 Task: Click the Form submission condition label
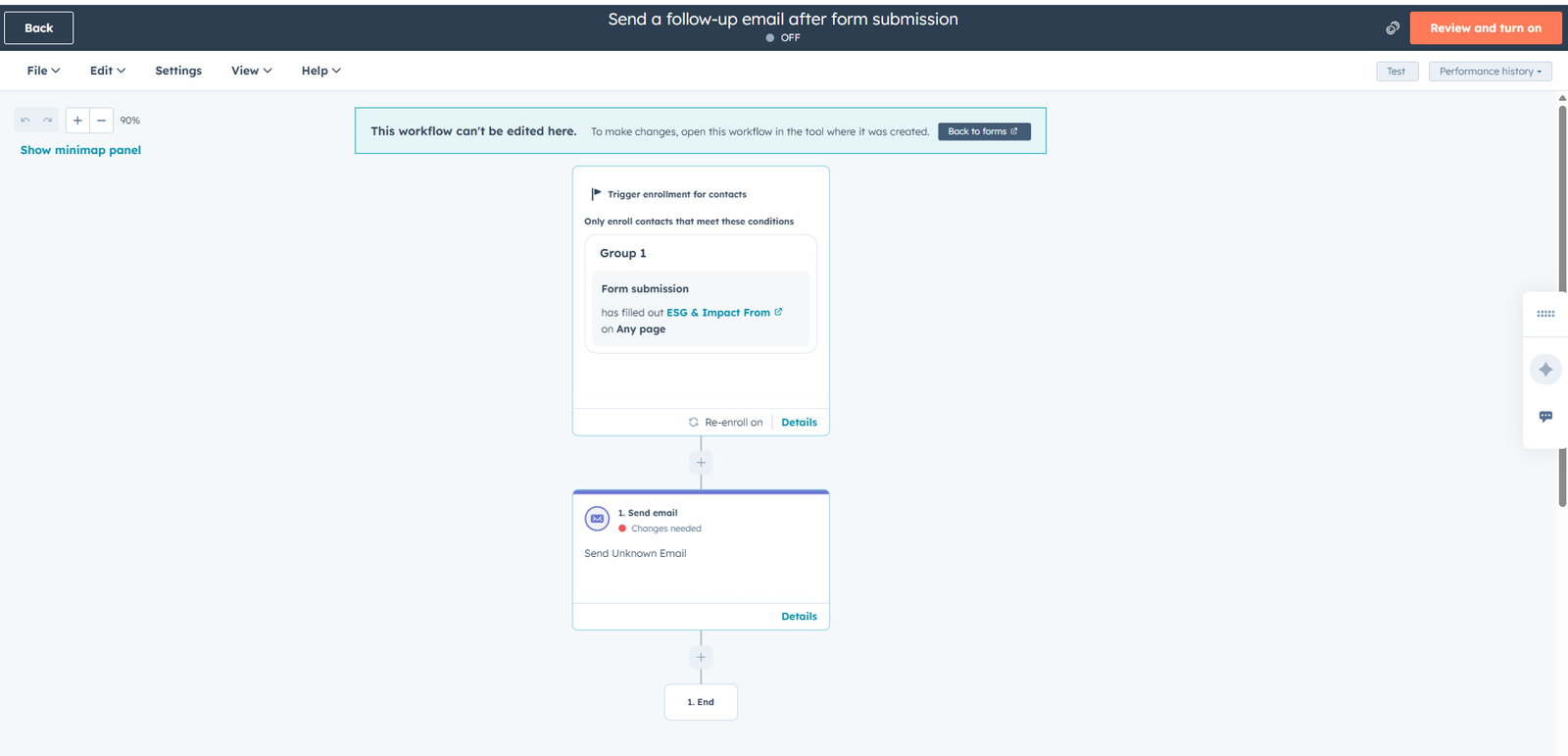point(645,289)
